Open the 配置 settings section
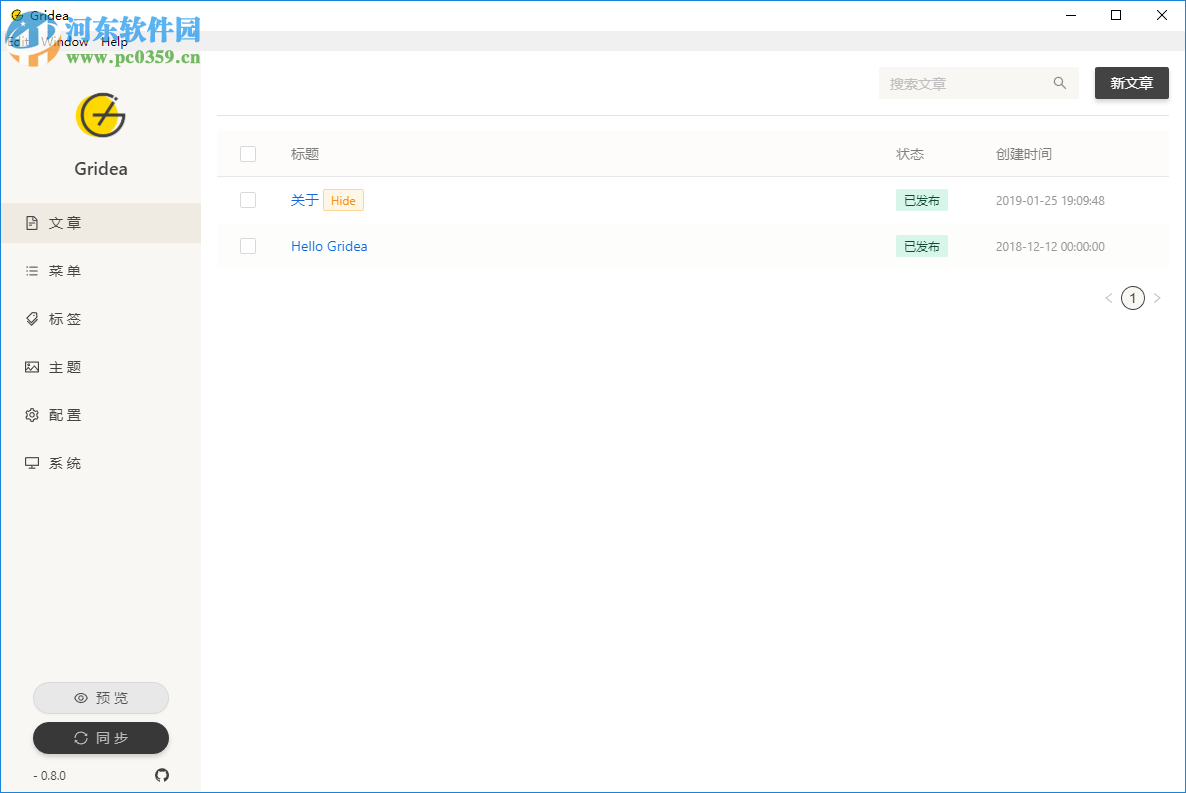Screen dimensions: 1186x793 point(101,415)
